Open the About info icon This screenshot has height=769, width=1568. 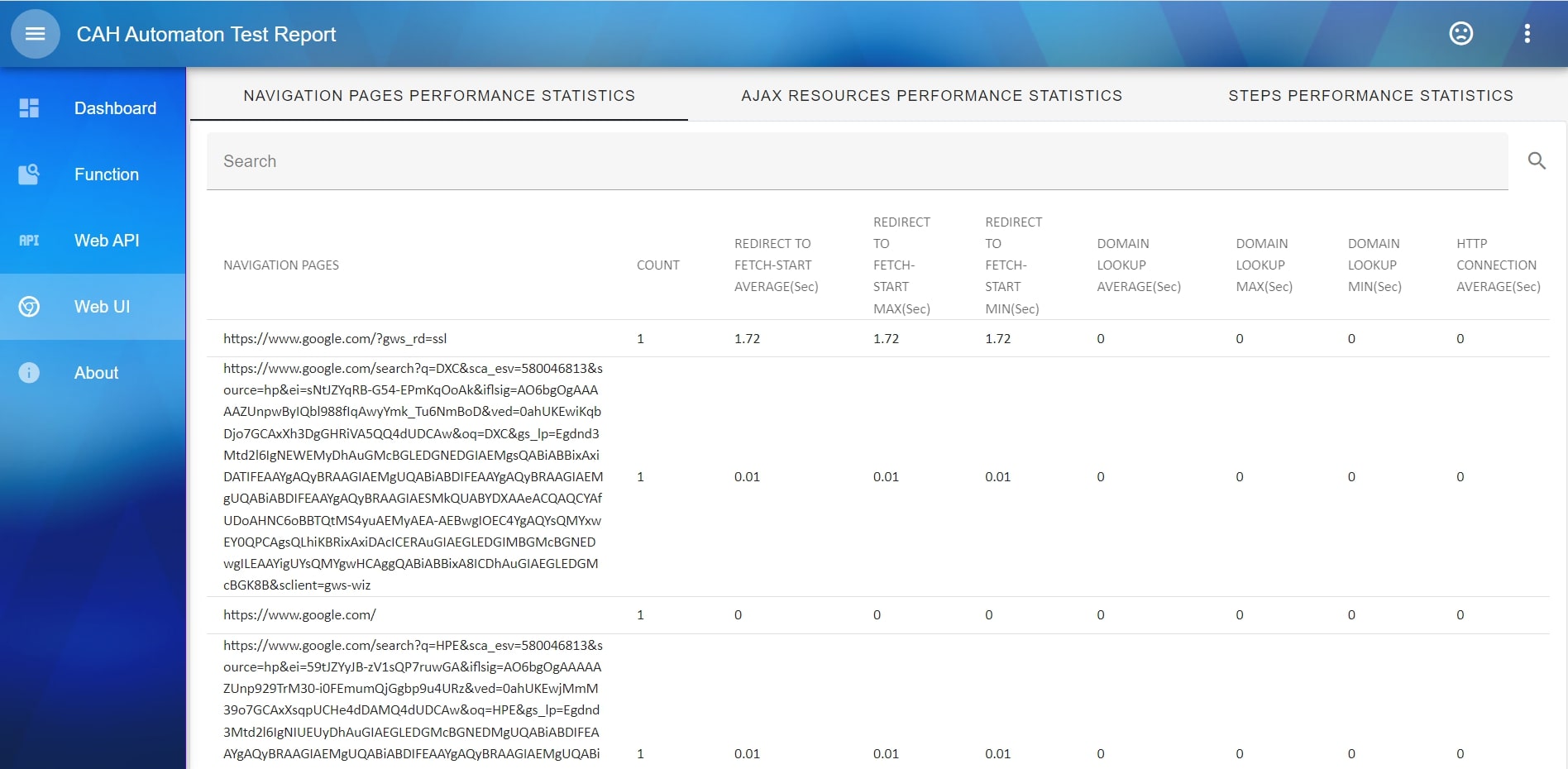(x=29, y=373)
